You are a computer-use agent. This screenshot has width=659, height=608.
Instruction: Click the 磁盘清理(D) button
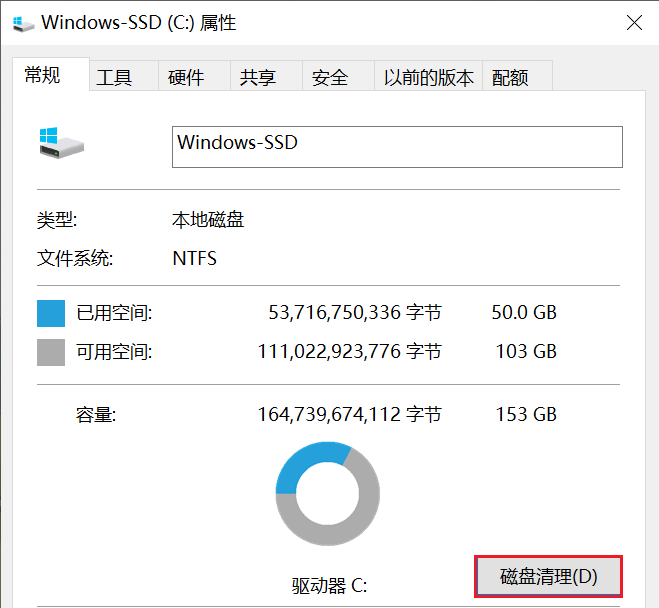click(548, 577)
